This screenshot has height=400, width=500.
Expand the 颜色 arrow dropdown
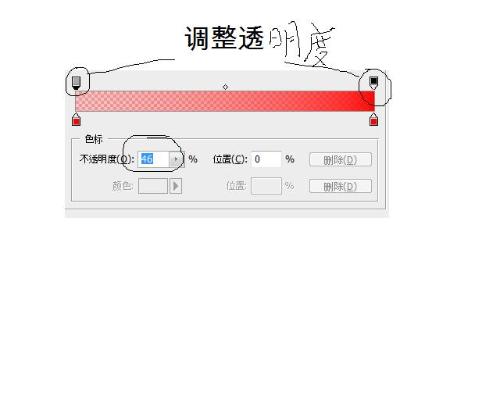point(176,186)
